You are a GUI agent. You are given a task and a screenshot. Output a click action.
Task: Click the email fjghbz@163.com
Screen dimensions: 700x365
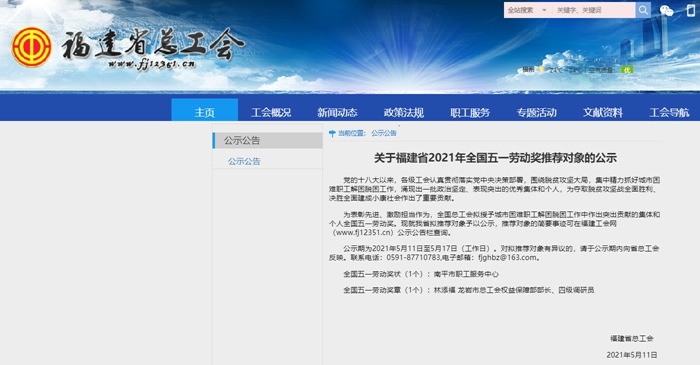pos(507,257)
